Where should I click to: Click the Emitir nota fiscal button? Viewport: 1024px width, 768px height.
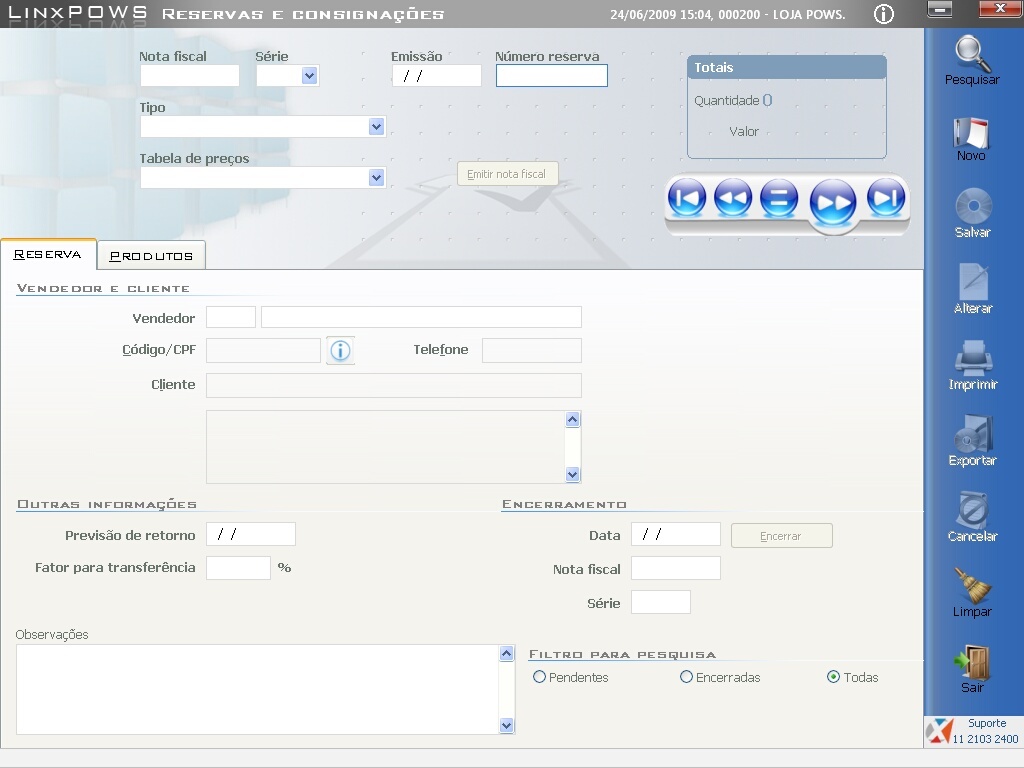[x=507, y=174]
